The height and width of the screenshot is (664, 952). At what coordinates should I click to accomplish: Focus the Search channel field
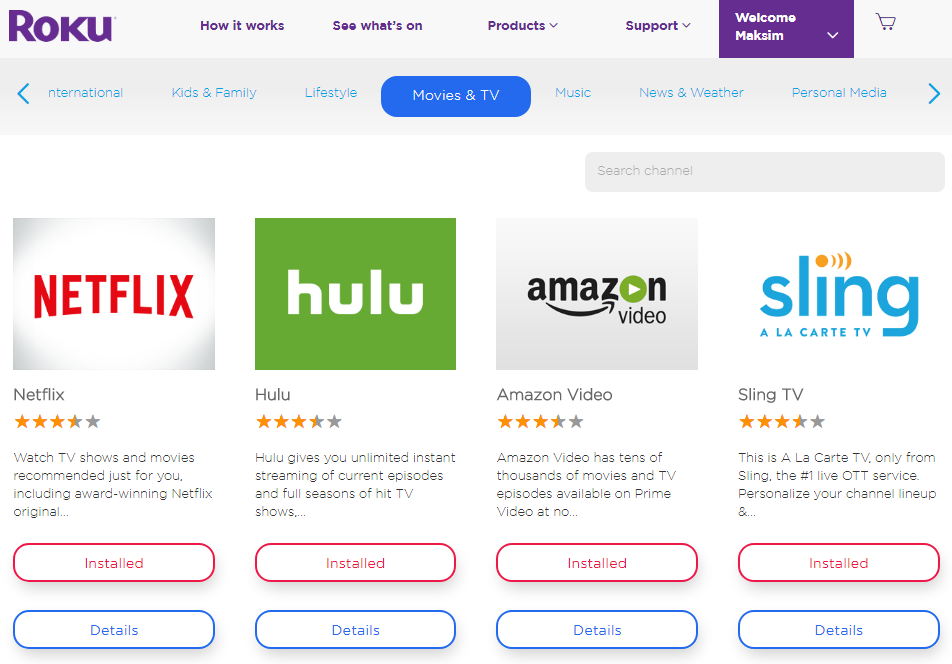[764, 171]
